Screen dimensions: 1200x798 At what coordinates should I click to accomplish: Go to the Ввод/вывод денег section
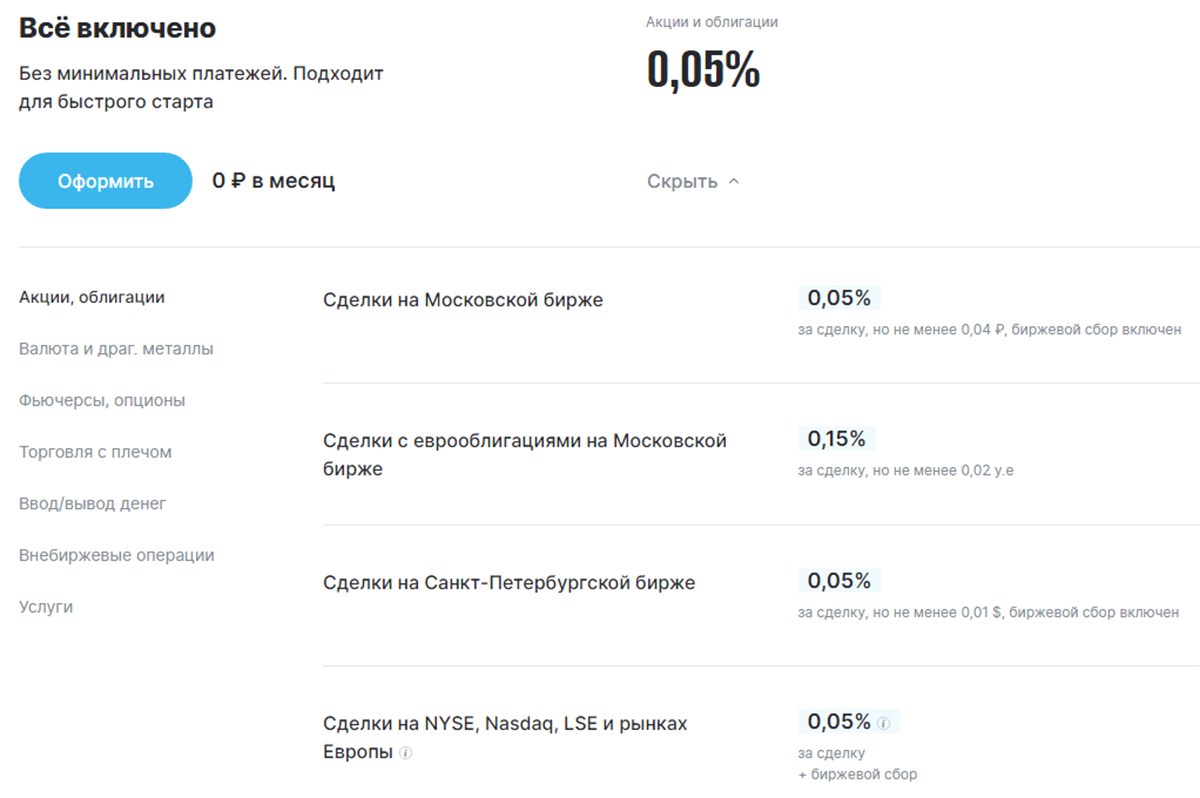pyautogui.click(x=93, y=504)
